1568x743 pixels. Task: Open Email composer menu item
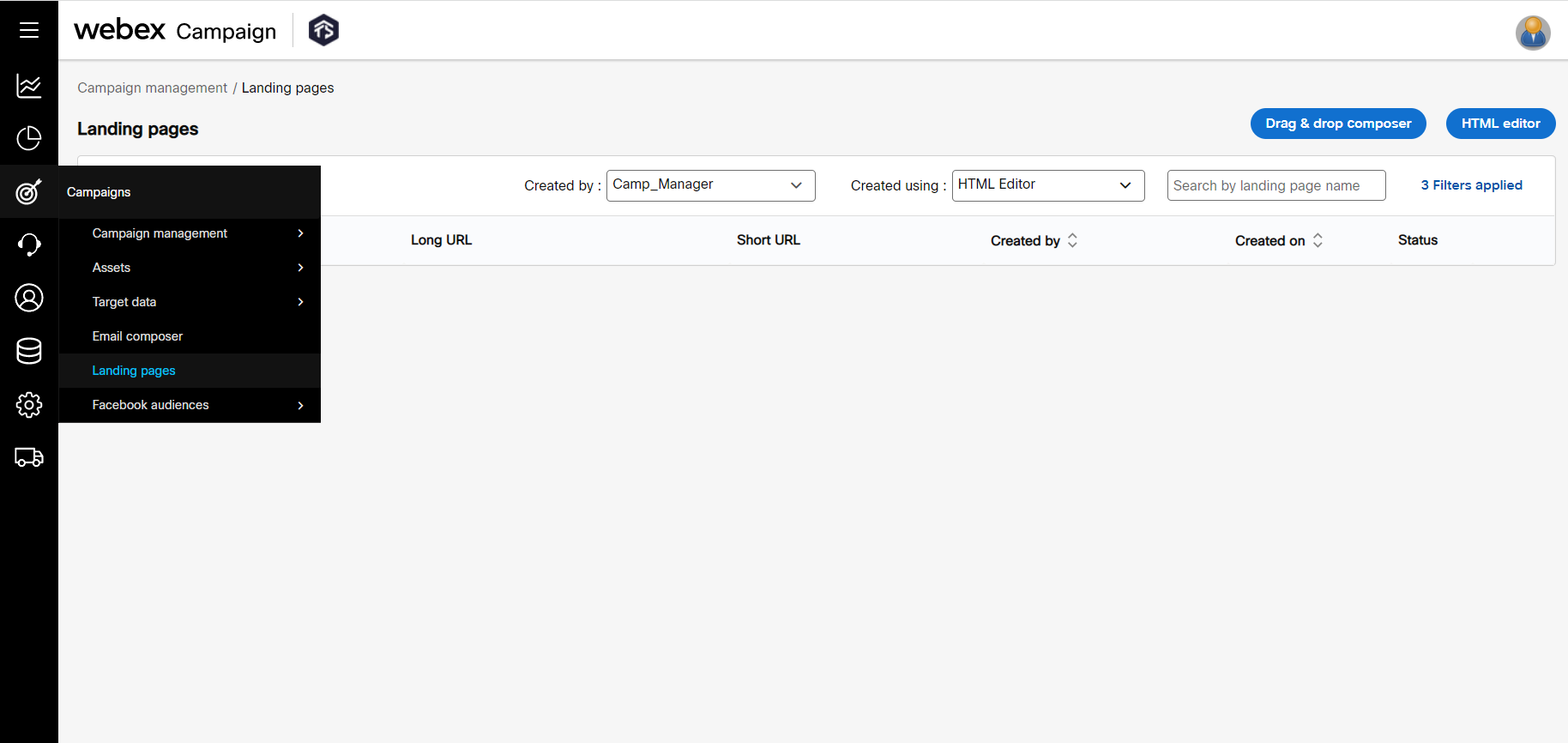[190, 336]
